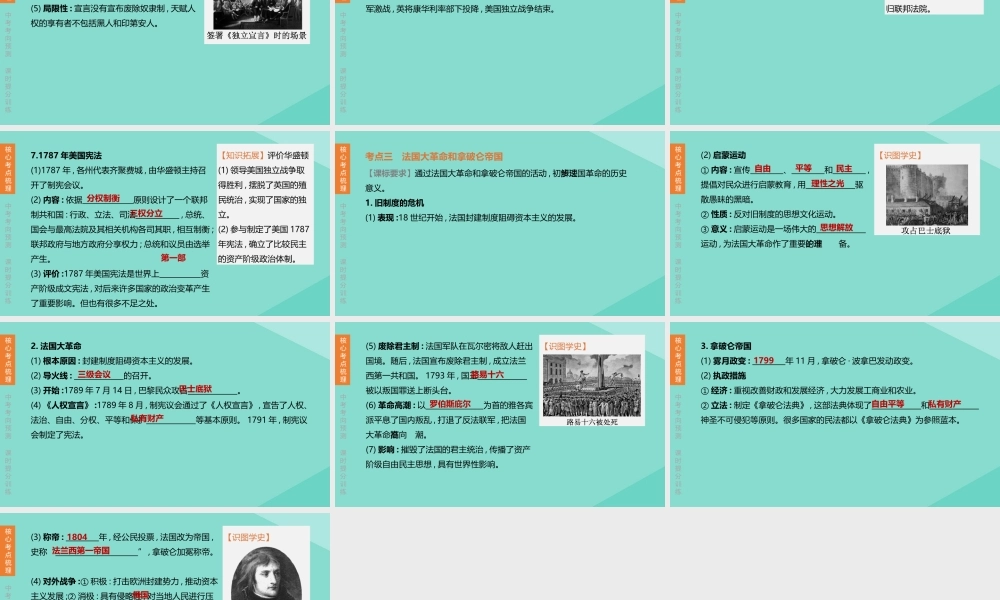The image size is (1000, 600).
Task: Click 【识图学史】 label above the Bastille picture
Action: 900,155
